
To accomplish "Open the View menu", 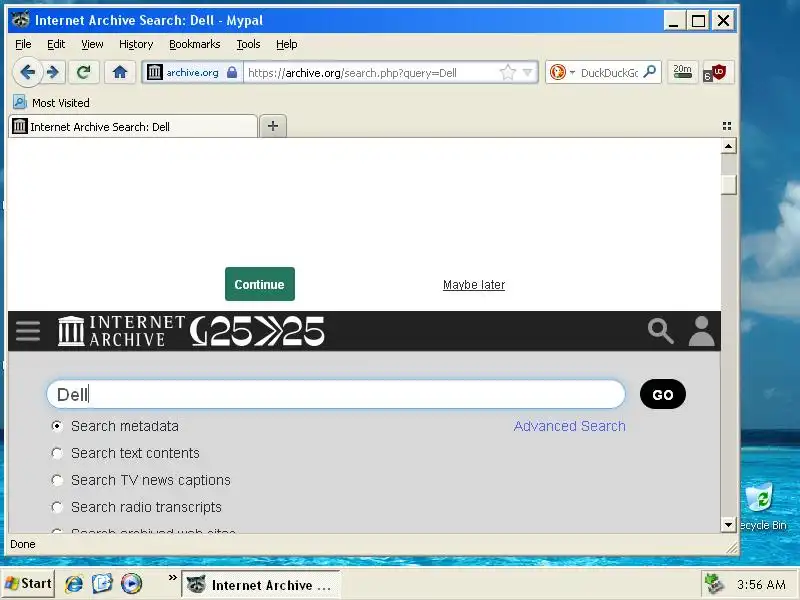I will (92, 44).
